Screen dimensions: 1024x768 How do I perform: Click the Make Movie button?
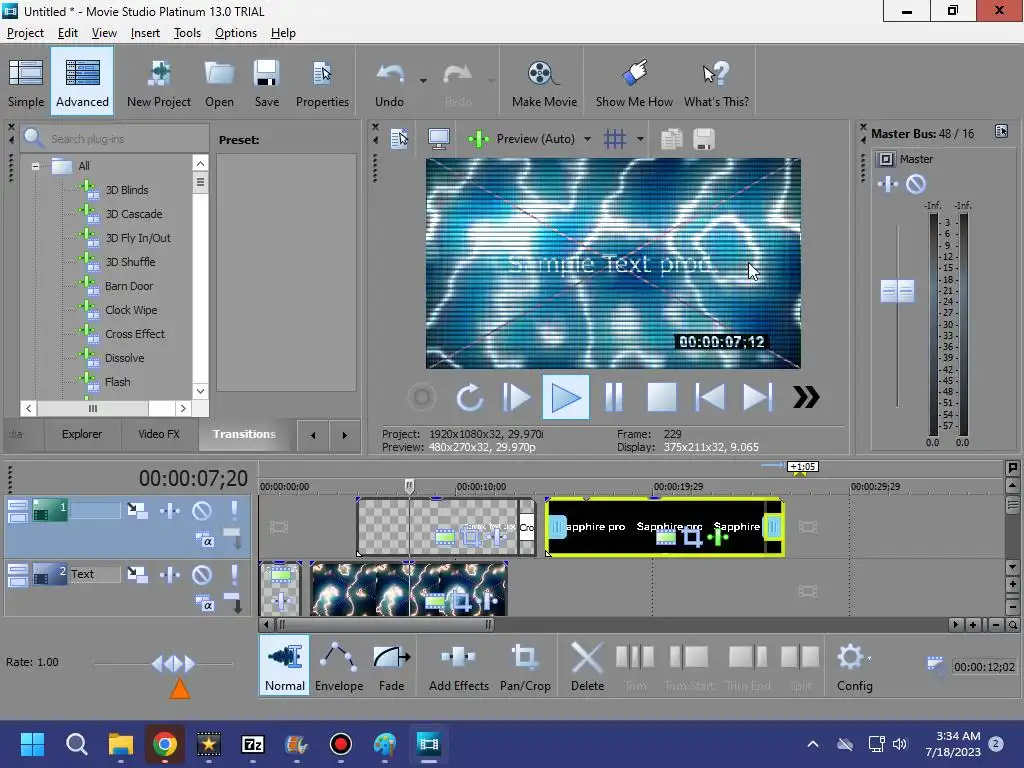point(544,82)
